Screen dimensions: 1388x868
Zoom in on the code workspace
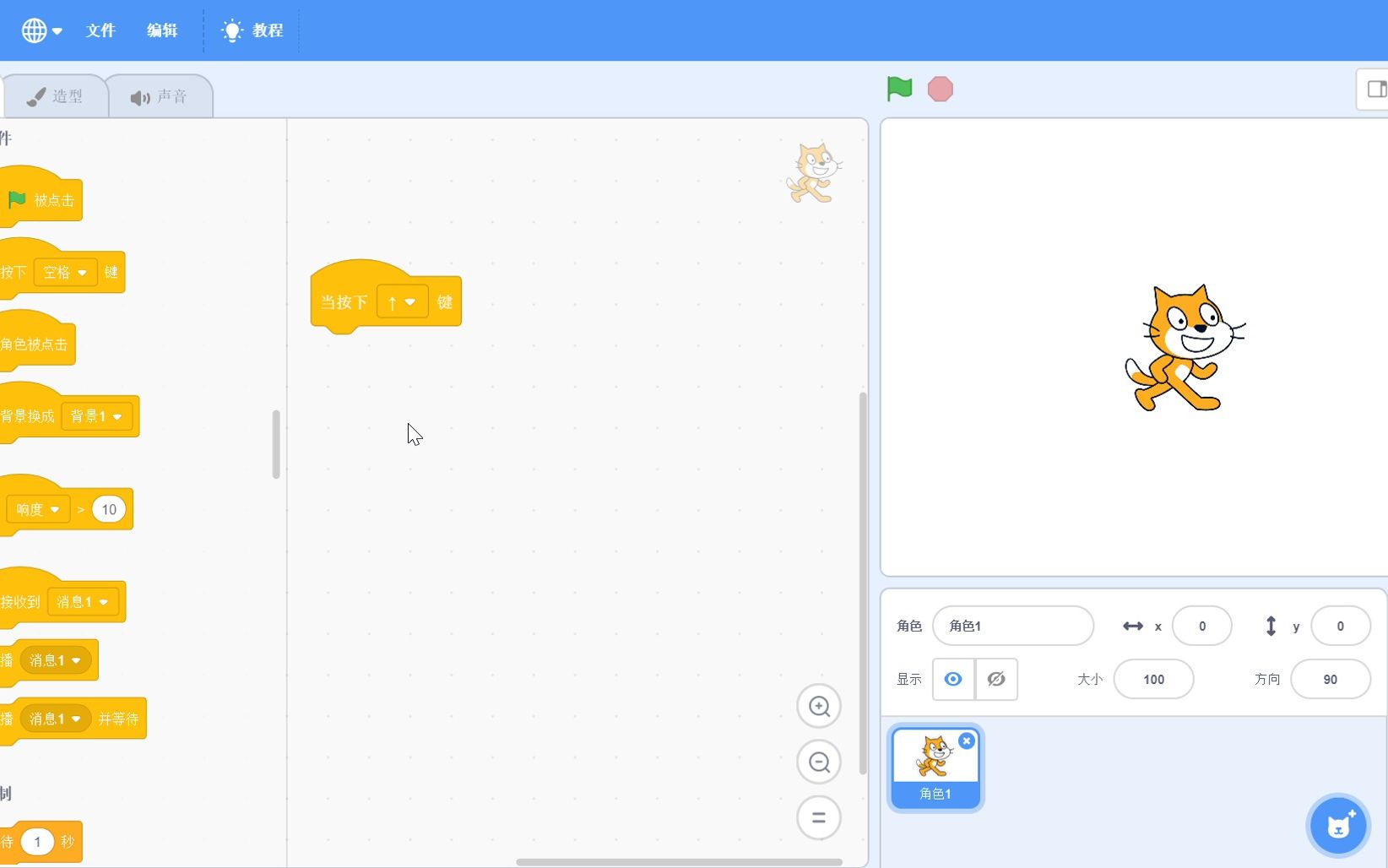(819, 706)
